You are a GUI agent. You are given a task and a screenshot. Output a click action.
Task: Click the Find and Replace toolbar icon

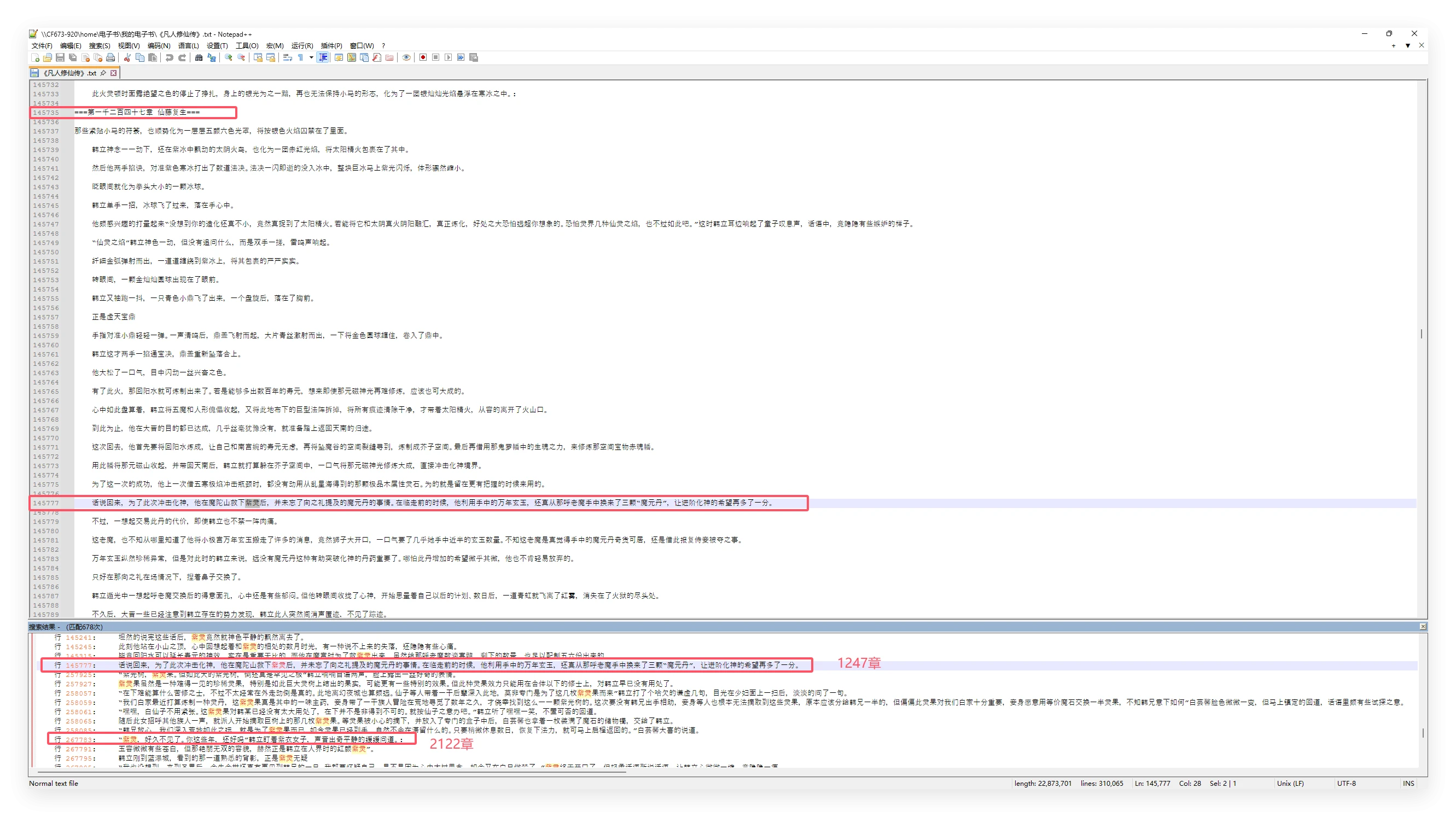[211, 57]
